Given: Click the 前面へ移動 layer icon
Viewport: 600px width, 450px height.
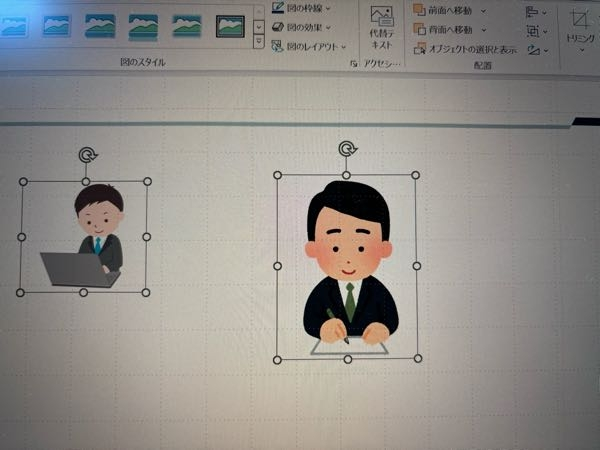Looking at the screenshot, I should click(419, 10).
